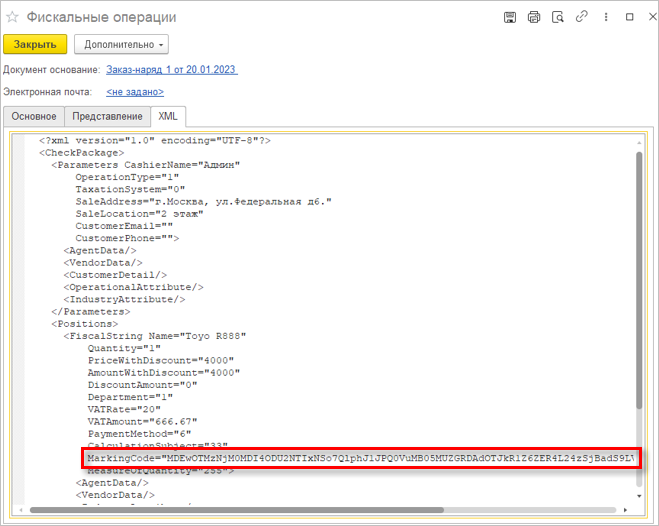Click the highlighted MarkingCode line

(360, 458)
